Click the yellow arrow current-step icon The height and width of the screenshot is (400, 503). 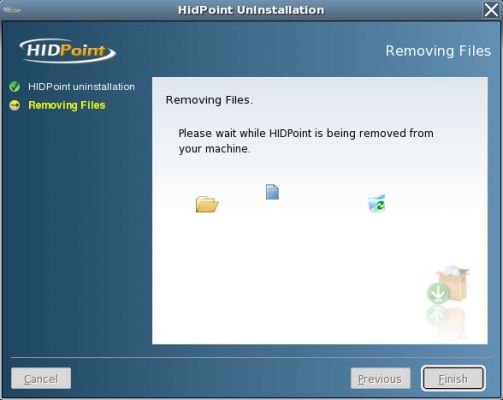[15, 105]
